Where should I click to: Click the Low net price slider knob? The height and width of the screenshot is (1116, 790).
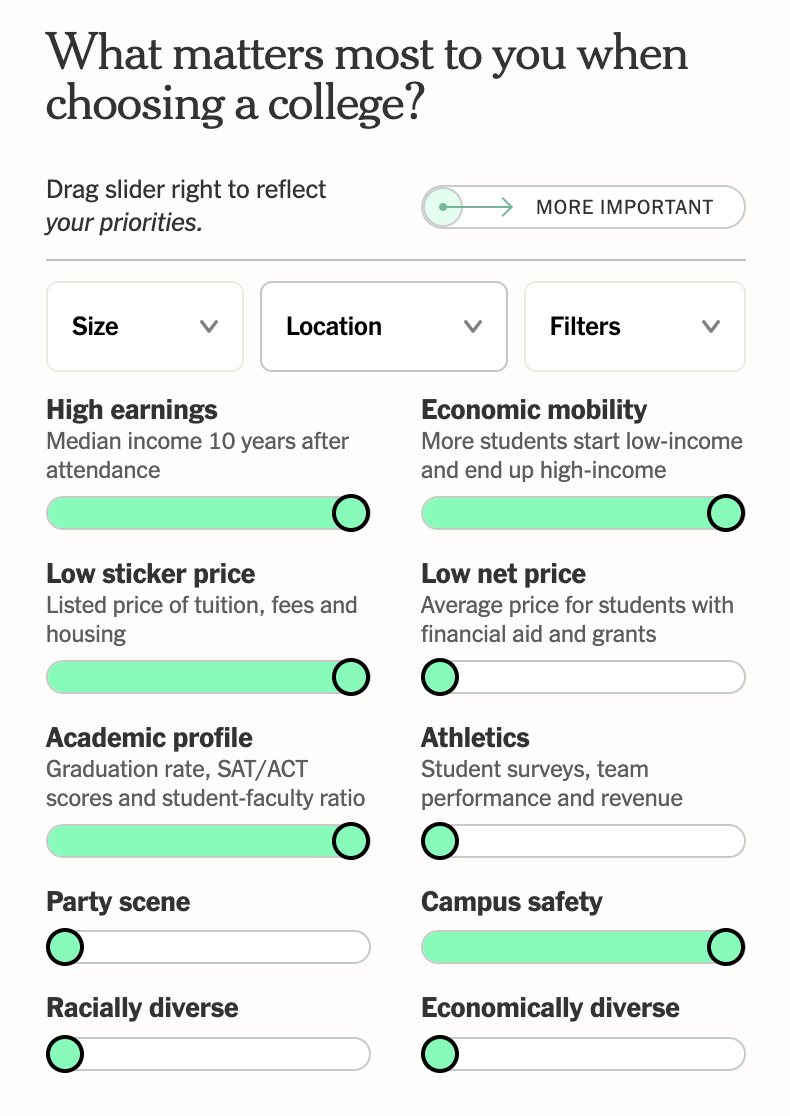(x=440, y=677)
